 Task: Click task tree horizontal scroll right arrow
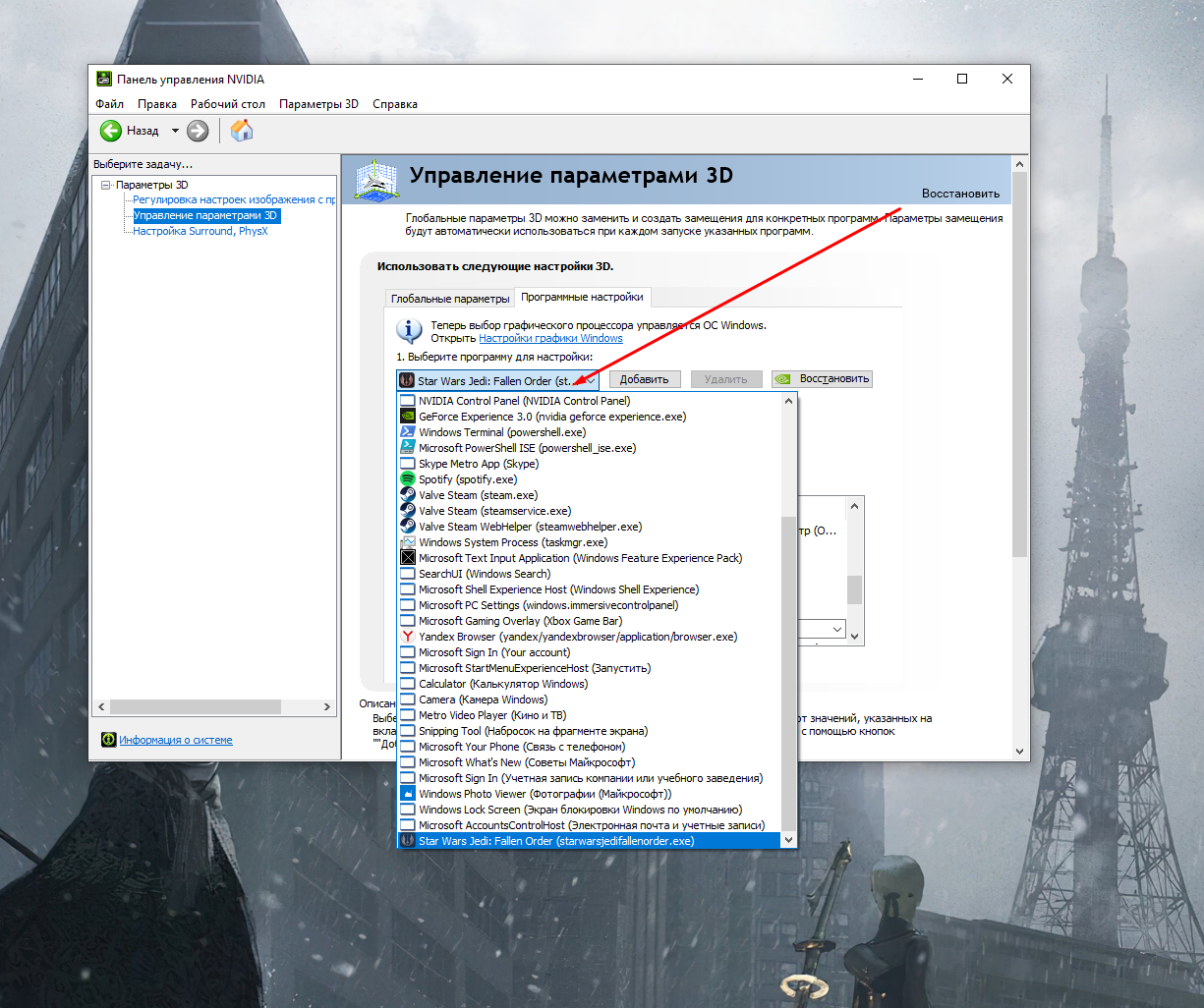click(327, 706)
